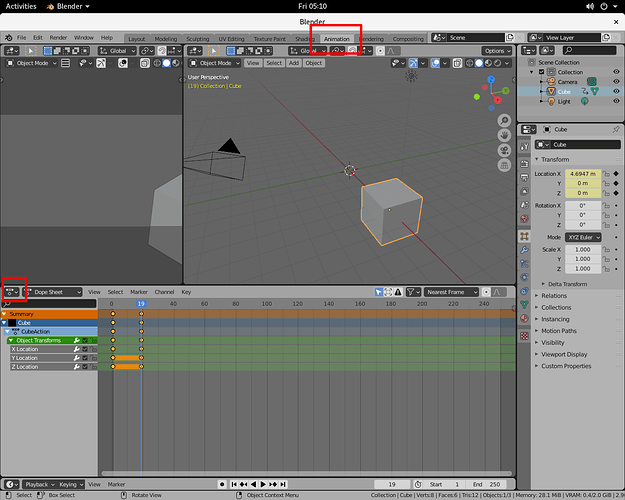Image resolution: width=625 pixels, height=500 pixels.
Task: Hide the Light with eye icon
Action: point(616,101)
